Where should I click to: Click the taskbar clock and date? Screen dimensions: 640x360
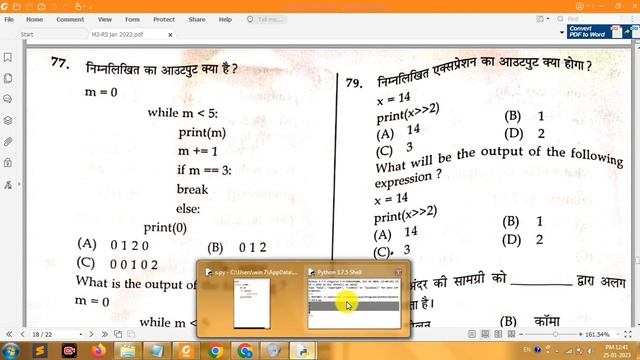617,351
